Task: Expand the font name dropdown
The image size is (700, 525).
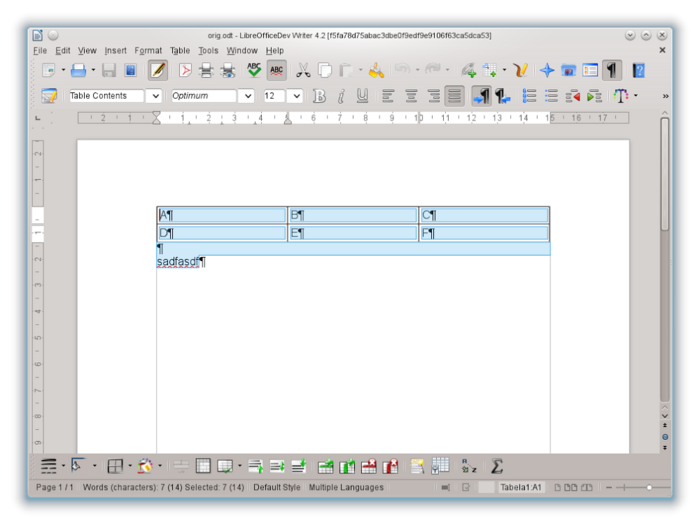Action: click(247, 96)
